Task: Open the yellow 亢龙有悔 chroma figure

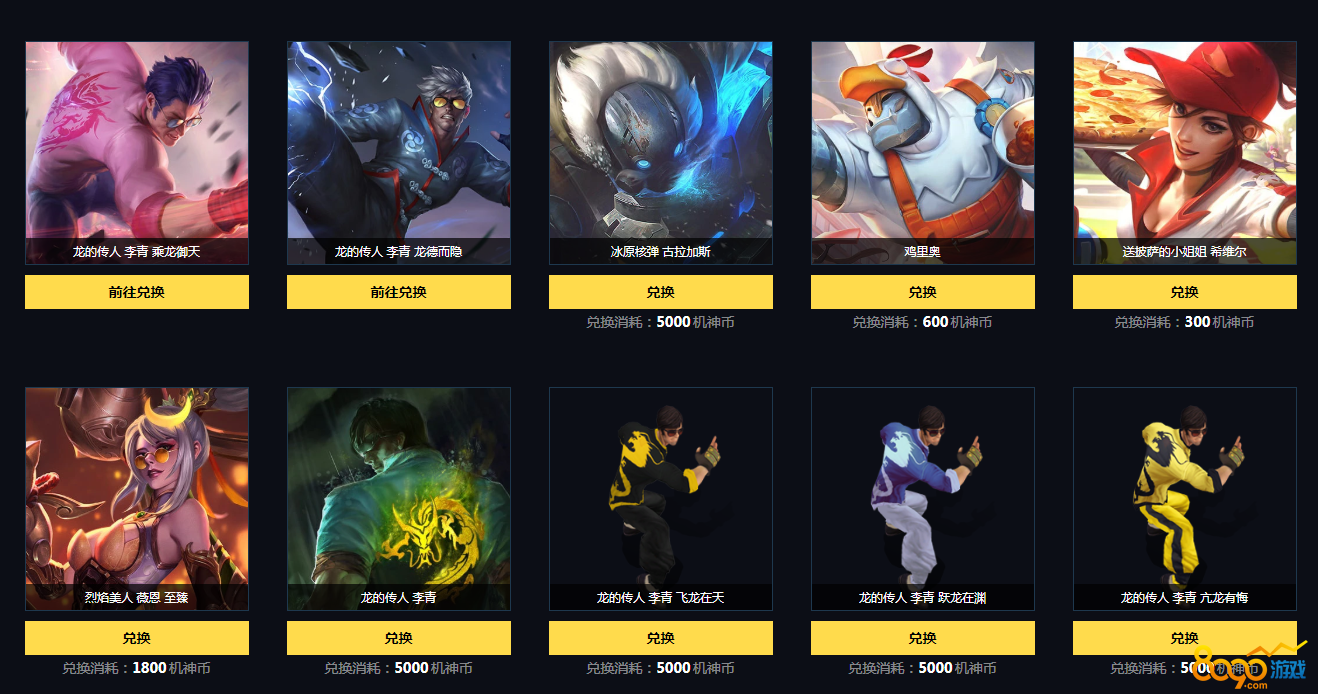Action: [x=1185, y=499]
